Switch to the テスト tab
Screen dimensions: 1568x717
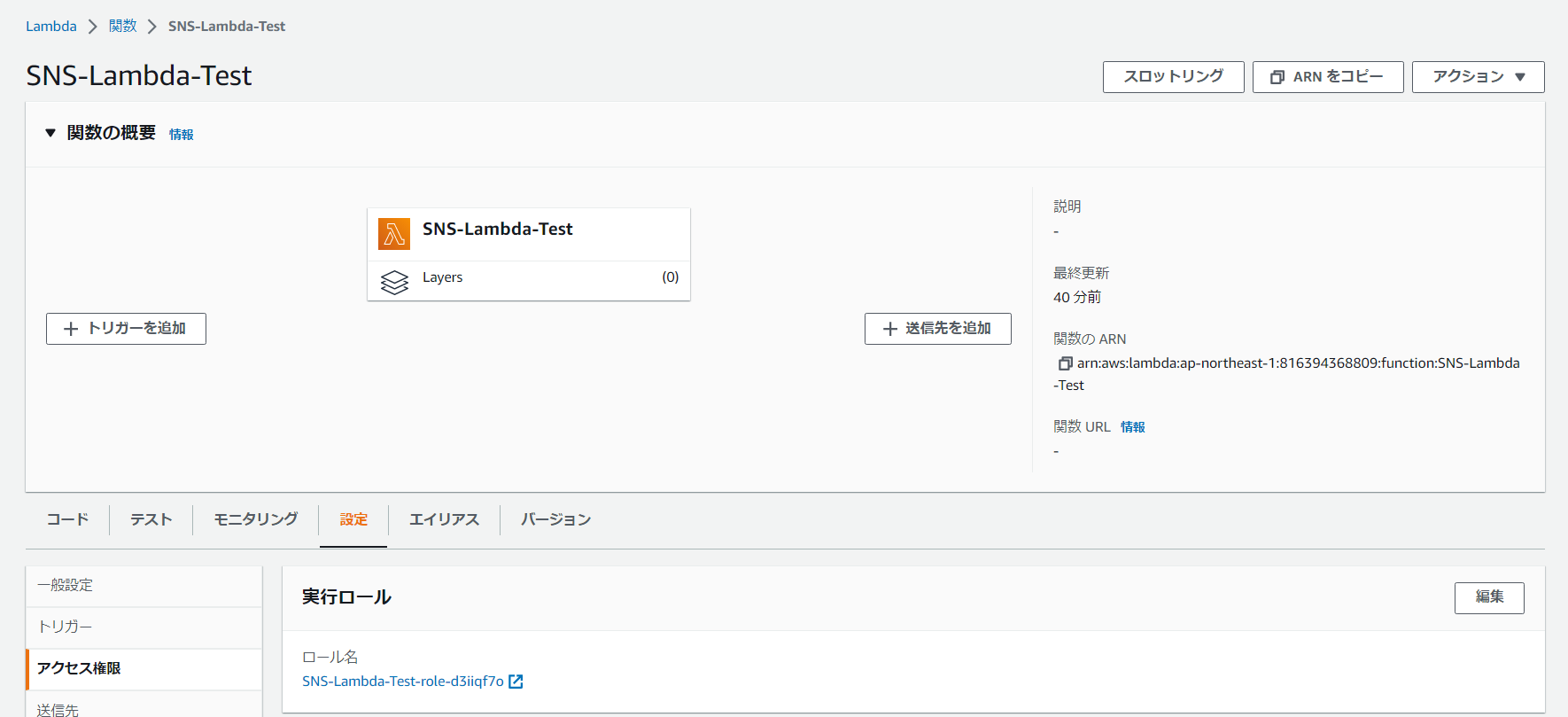tap(151, 519)
